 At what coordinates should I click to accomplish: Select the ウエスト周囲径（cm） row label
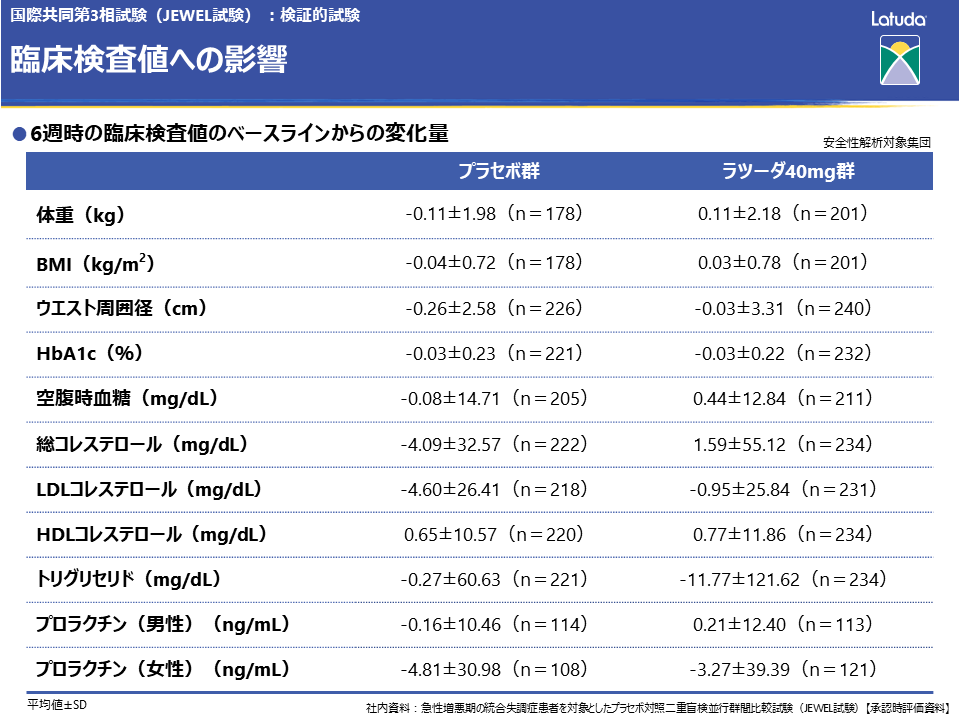tap(121, 309)
